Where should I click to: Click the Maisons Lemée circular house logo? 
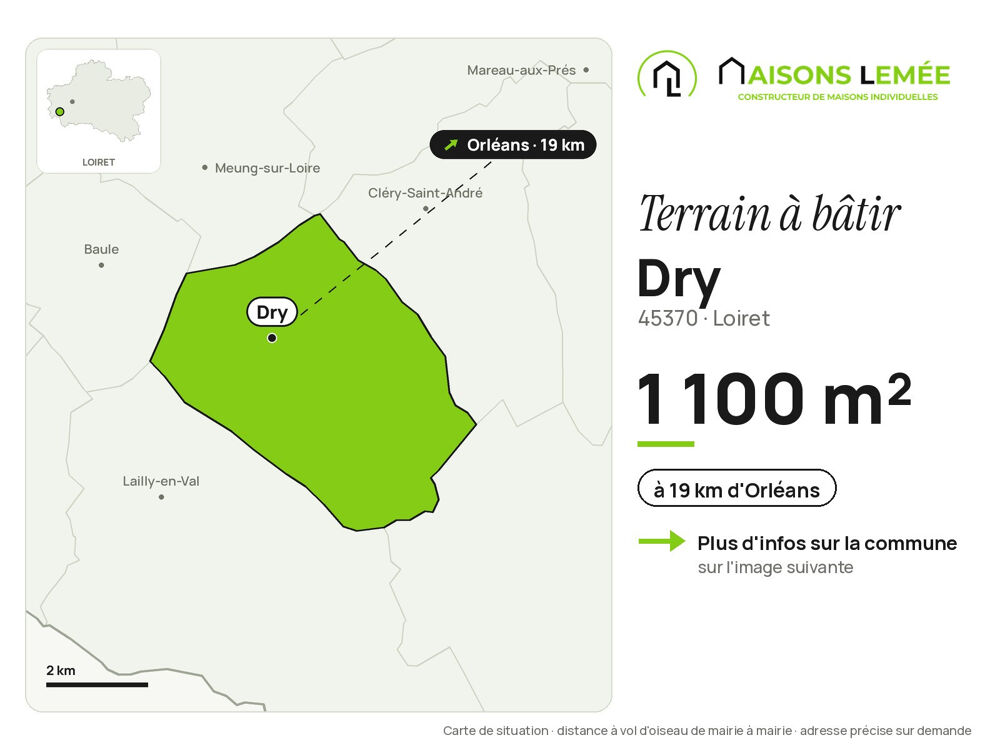point(667,75)
